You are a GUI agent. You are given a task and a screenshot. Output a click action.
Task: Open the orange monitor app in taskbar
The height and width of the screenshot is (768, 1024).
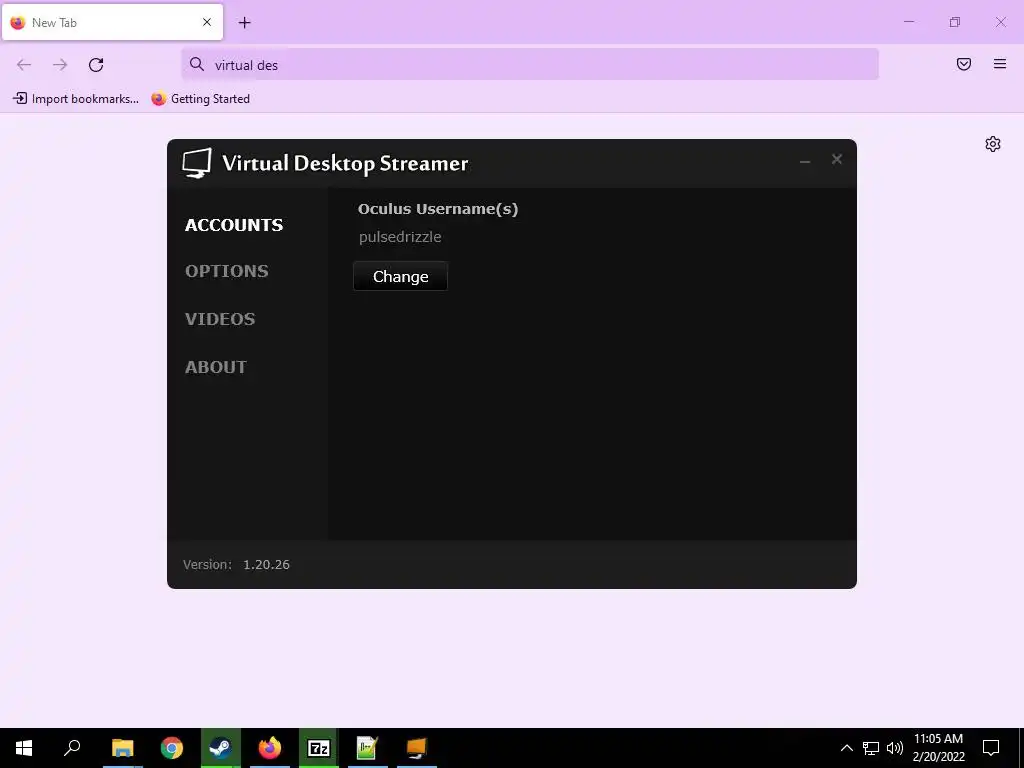pos(417,748)
